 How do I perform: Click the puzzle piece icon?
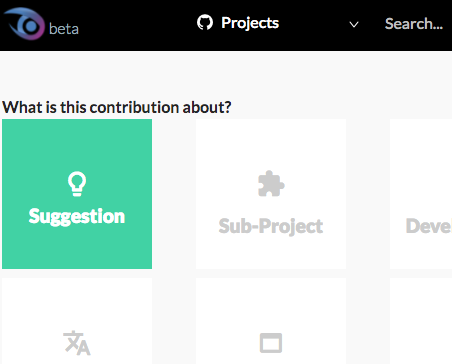(x=271, y=184)
